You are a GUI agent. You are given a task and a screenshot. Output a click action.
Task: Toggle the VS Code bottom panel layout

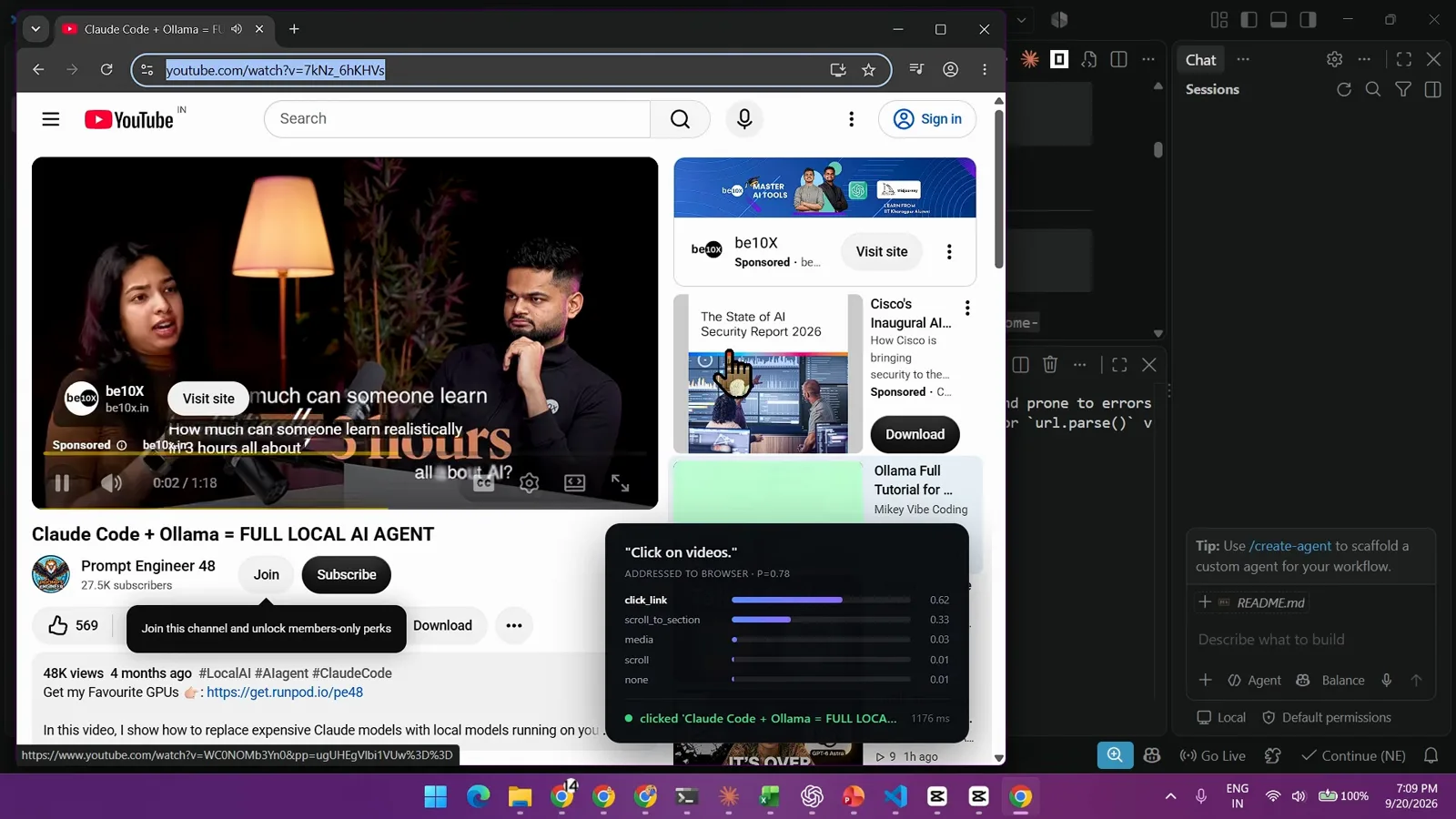1279,20
